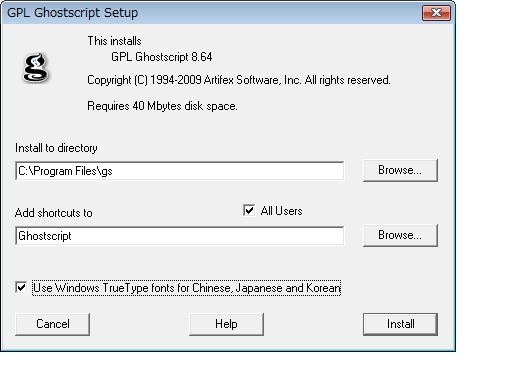This screenshot has height=384, width=512.
Task: Click 'Requires 40 Mbytes disk space' text
Action: [x=162, y=106]
